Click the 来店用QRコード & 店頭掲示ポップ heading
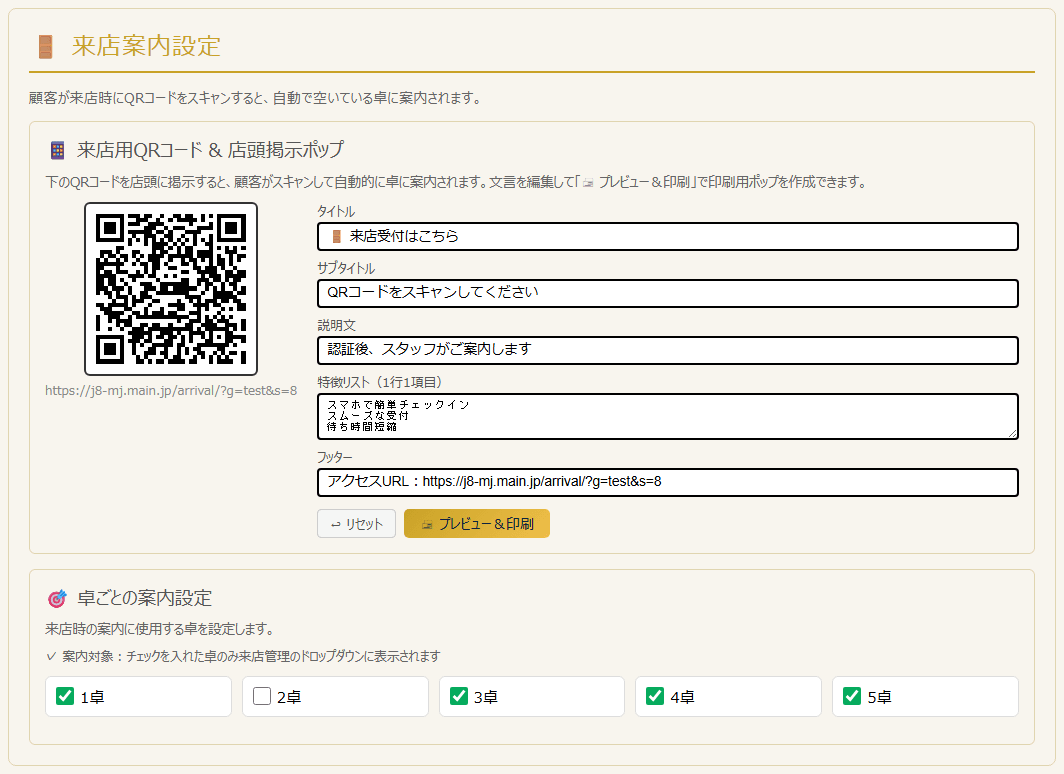This screenshot has height=774, width=1064. click(x=210, y=150)
